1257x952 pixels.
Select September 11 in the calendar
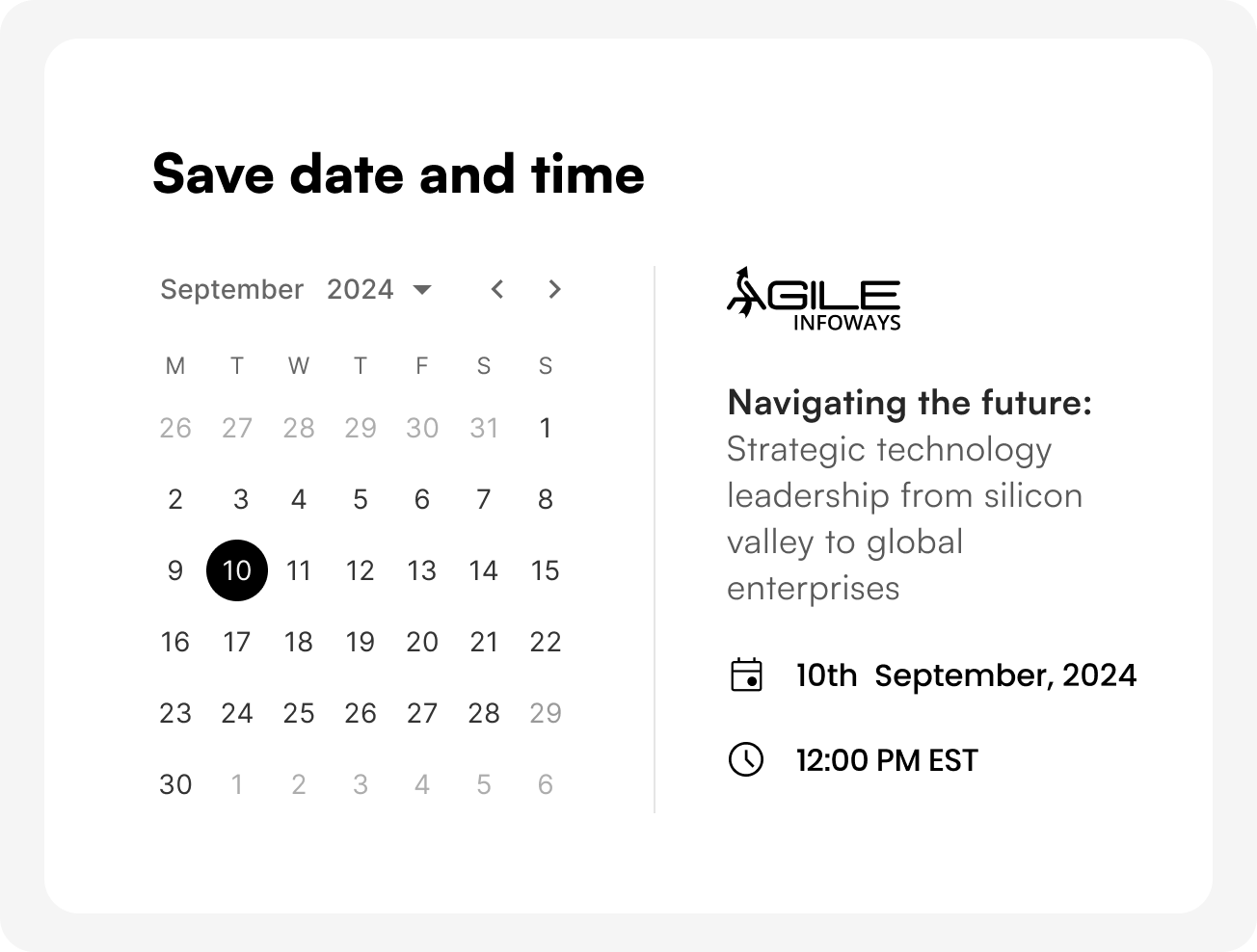pos(299,570)
